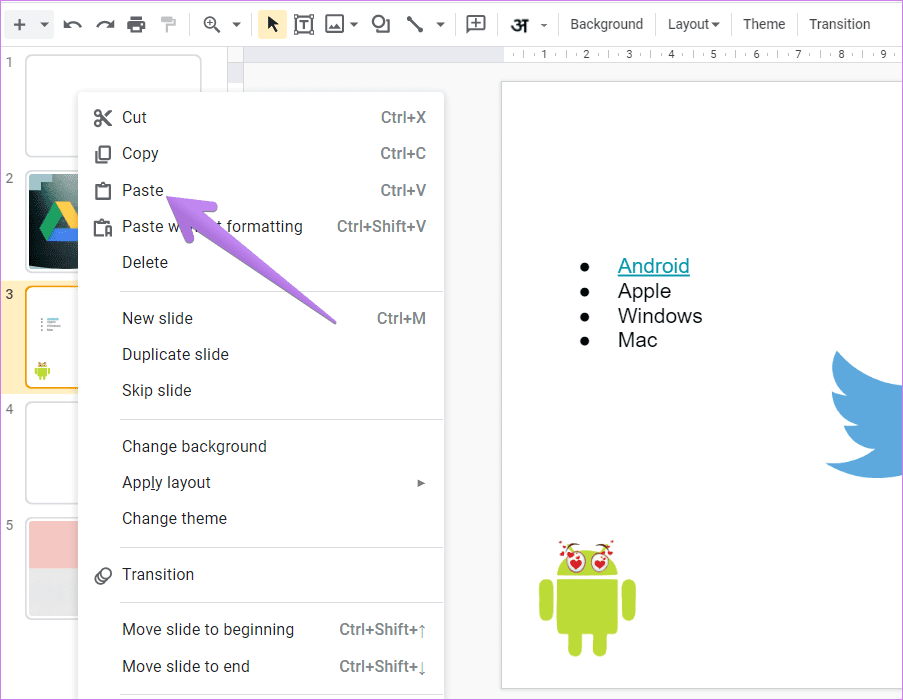Screen dimensions: 903x700
Task: Click the Zoom magnifier icon
Action: (x=212, y=25)
